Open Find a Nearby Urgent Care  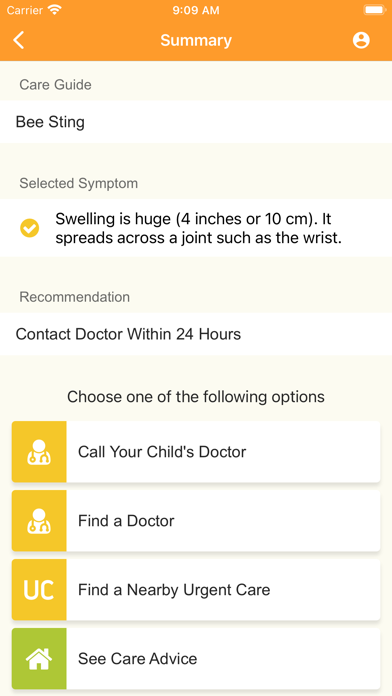[x=196, y=589]
